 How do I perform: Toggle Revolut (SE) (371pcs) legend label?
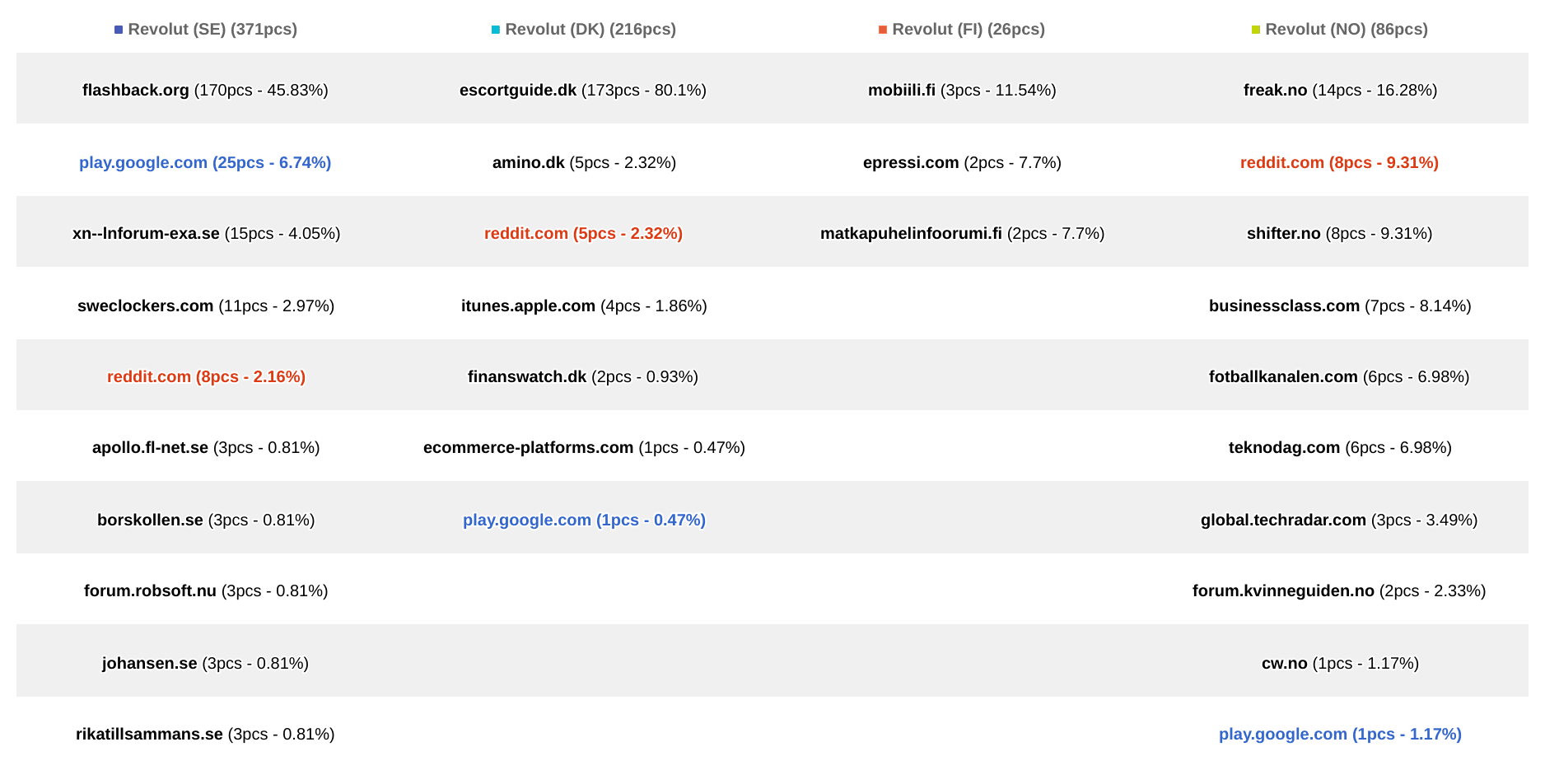click(212, 30)
